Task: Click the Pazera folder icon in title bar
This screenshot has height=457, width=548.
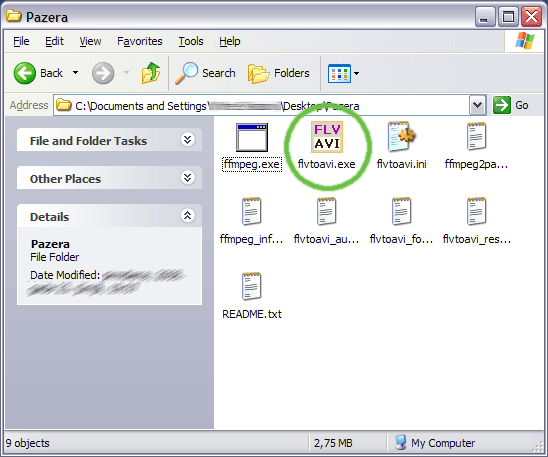Action: pos(14,16)
